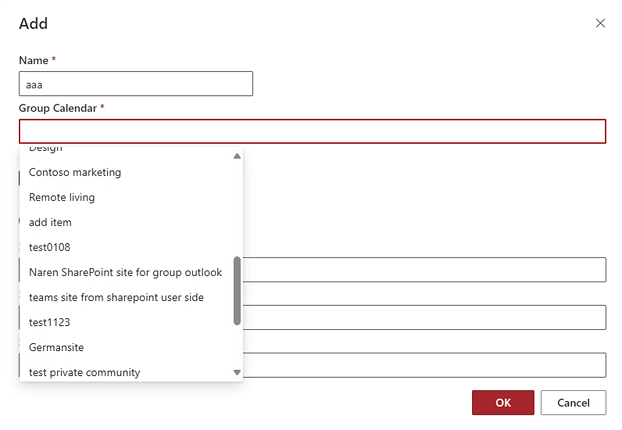This screenshot has width=622, height=430.
Task: Click the Name input field
Action: (x=136, y=84)
